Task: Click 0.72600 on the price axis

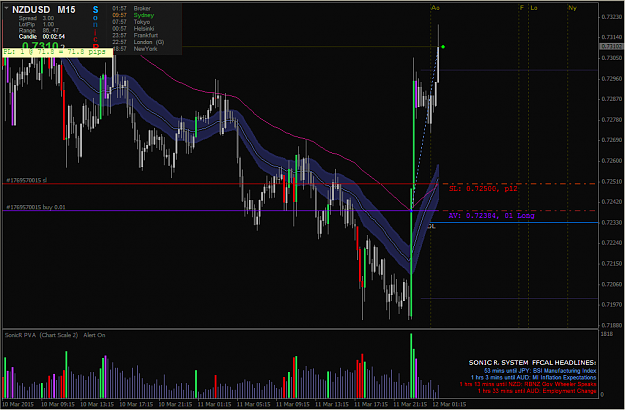Action: coord(611,161)
